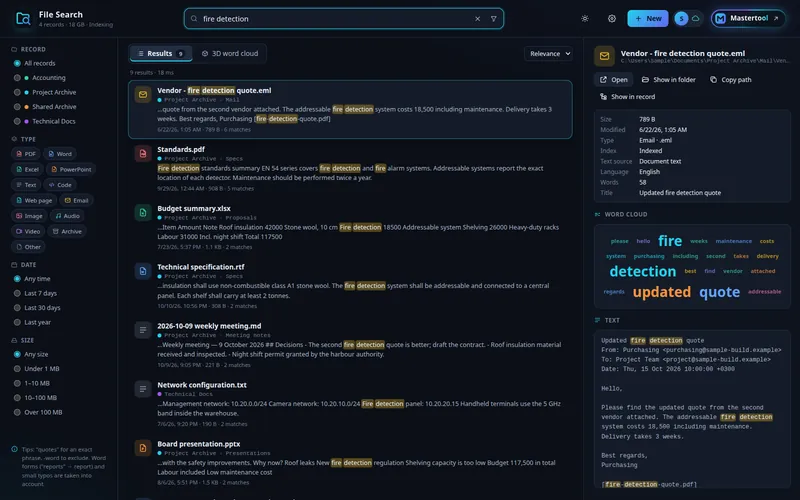Click word 'quote' in word cloud
This screenshot has height=500, width=800.
tap(719, 292)
